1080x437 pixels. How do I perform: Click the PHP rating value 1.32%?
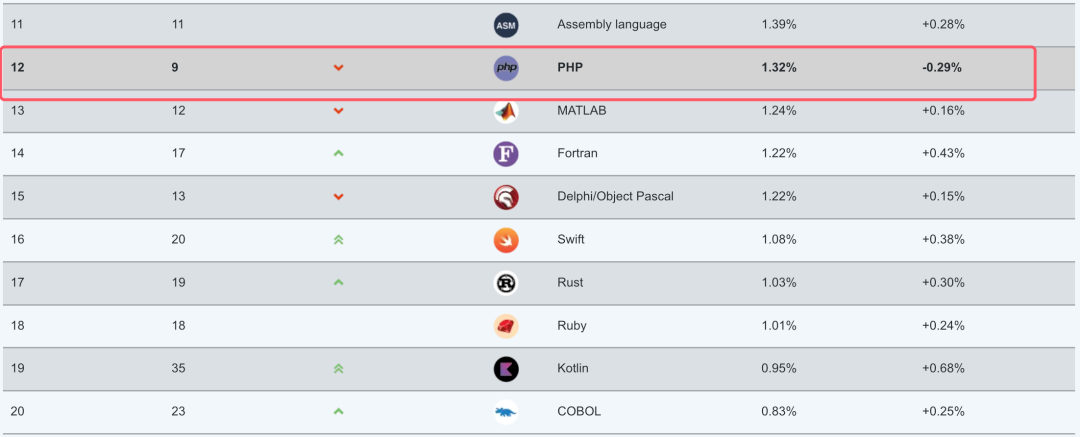pyautogui.click(x=779, y=68)
